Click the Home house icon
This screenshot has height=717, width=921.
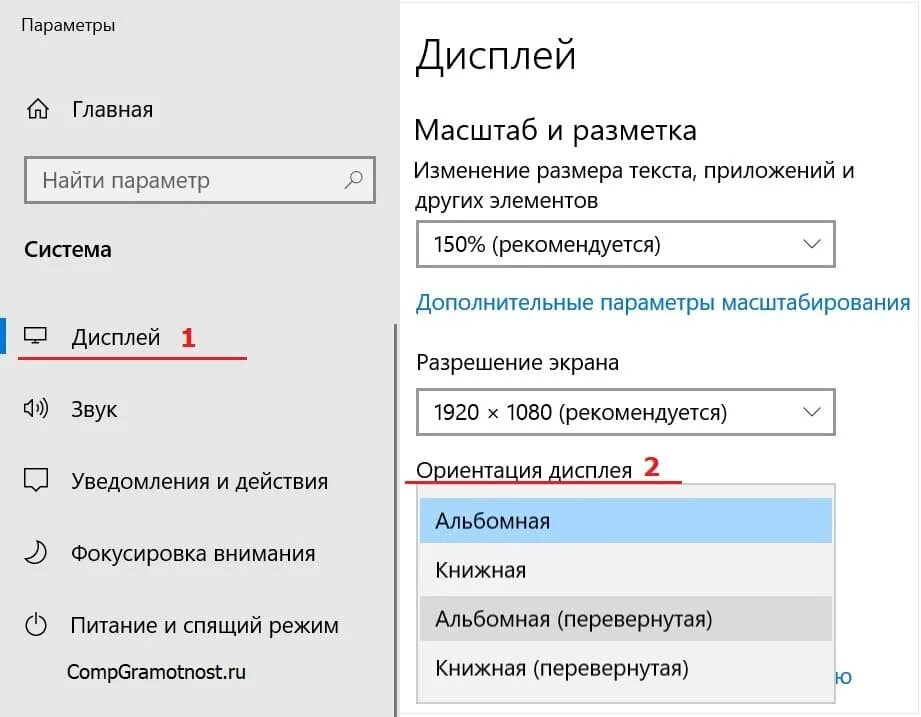38,109
